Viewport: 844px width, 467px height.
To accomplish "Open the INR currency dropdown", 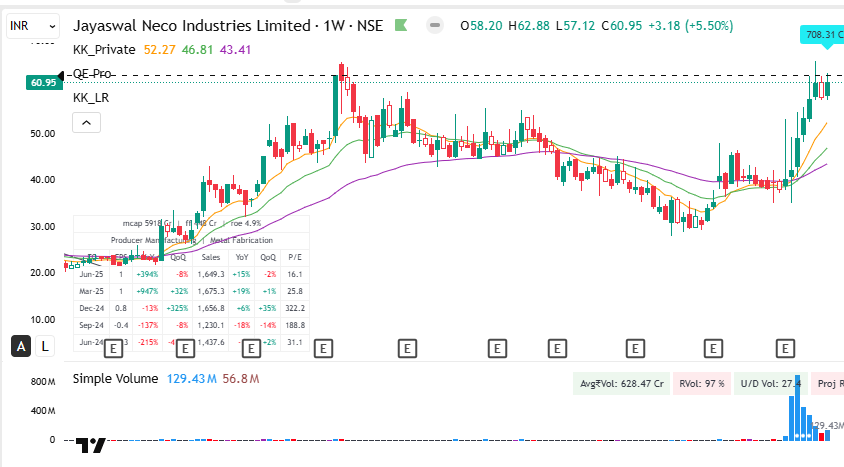I will [32, 26].
